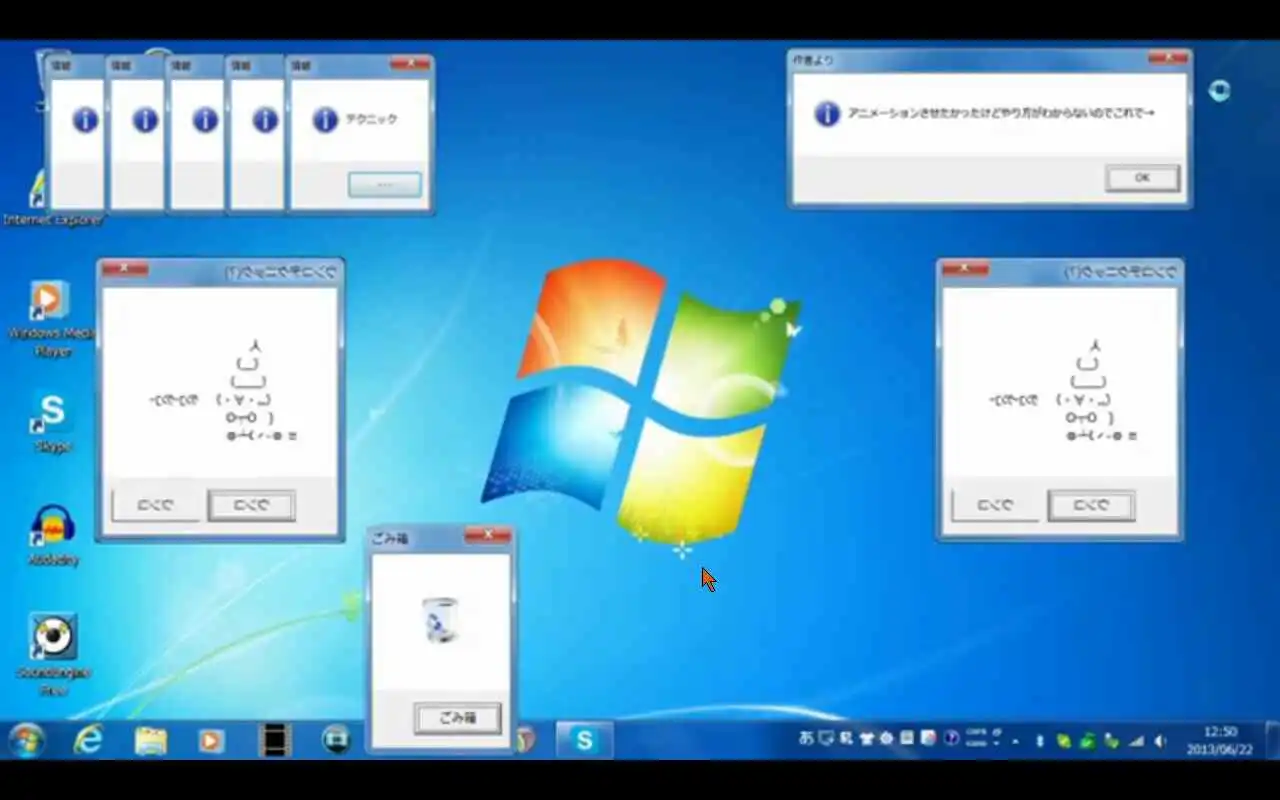Viewport: 1280px width, 800px height.
Task: Select the SoundEngine Free desktop shortcut
Action: pos(52,654)
